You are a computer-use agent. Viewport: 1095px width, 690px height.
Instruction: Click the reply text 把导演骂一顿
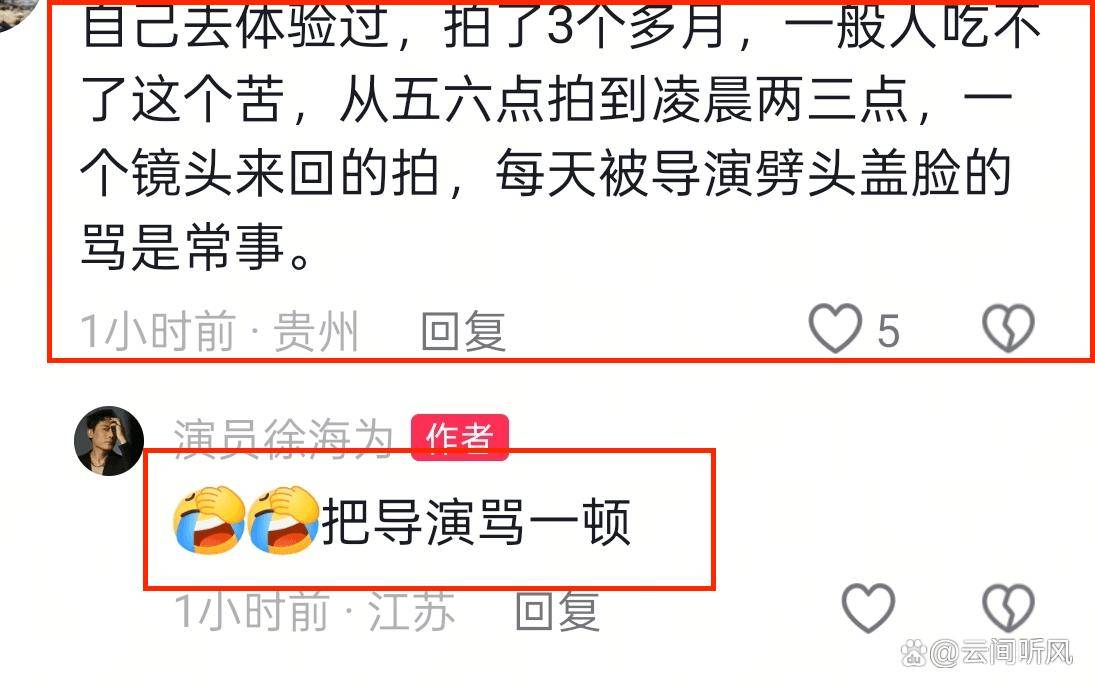pyautogui.click(x=476, y=522)
